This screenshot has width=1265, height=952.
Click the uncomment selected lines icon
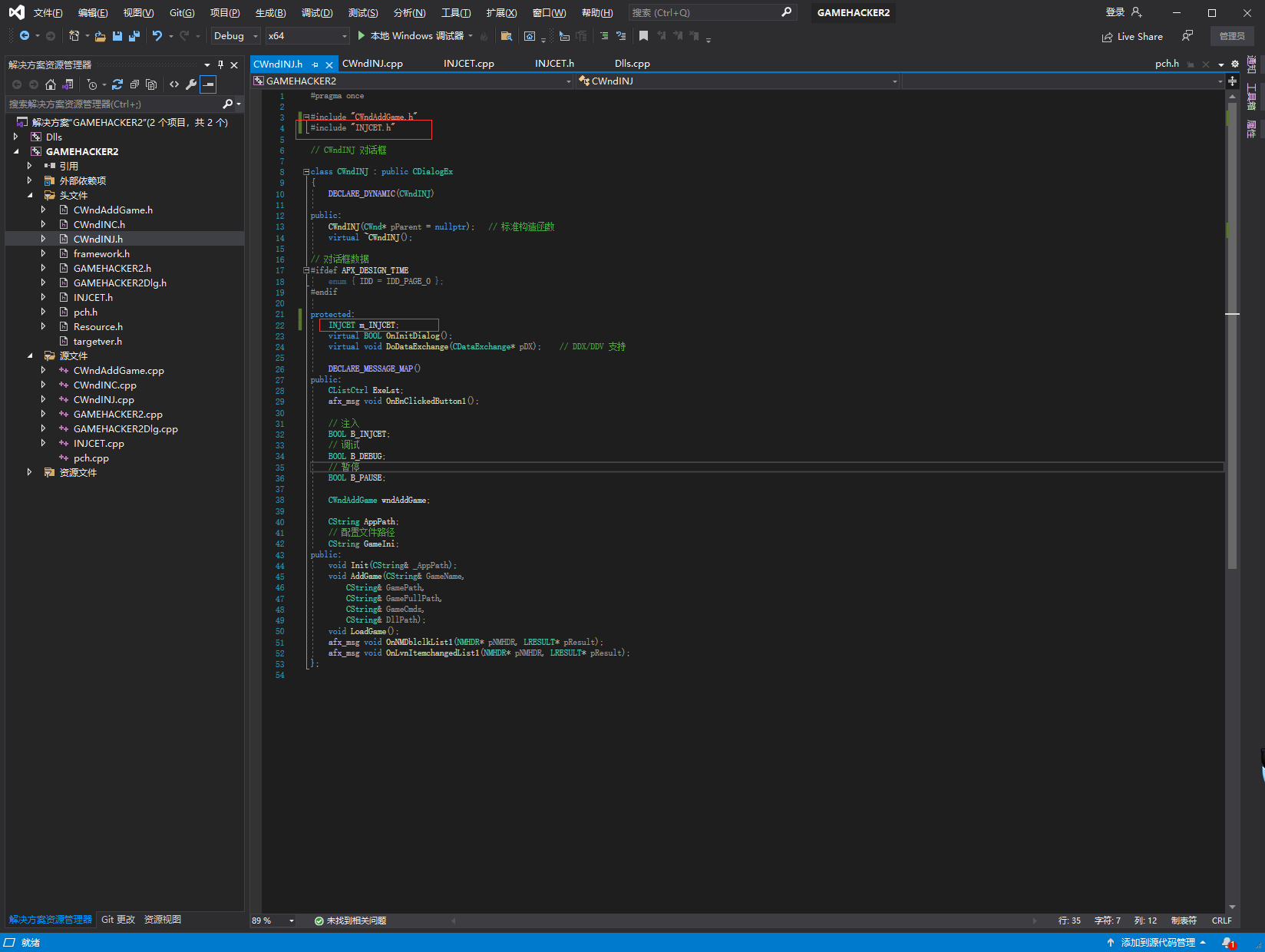tap(621, 36)
